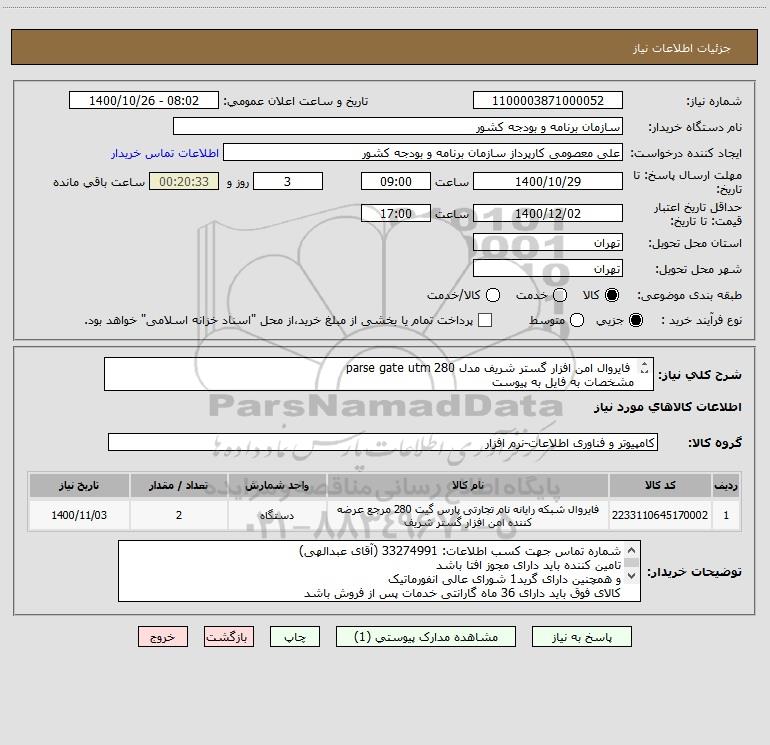
Task: Select the خدمت radio button
Action: point(560,295)
